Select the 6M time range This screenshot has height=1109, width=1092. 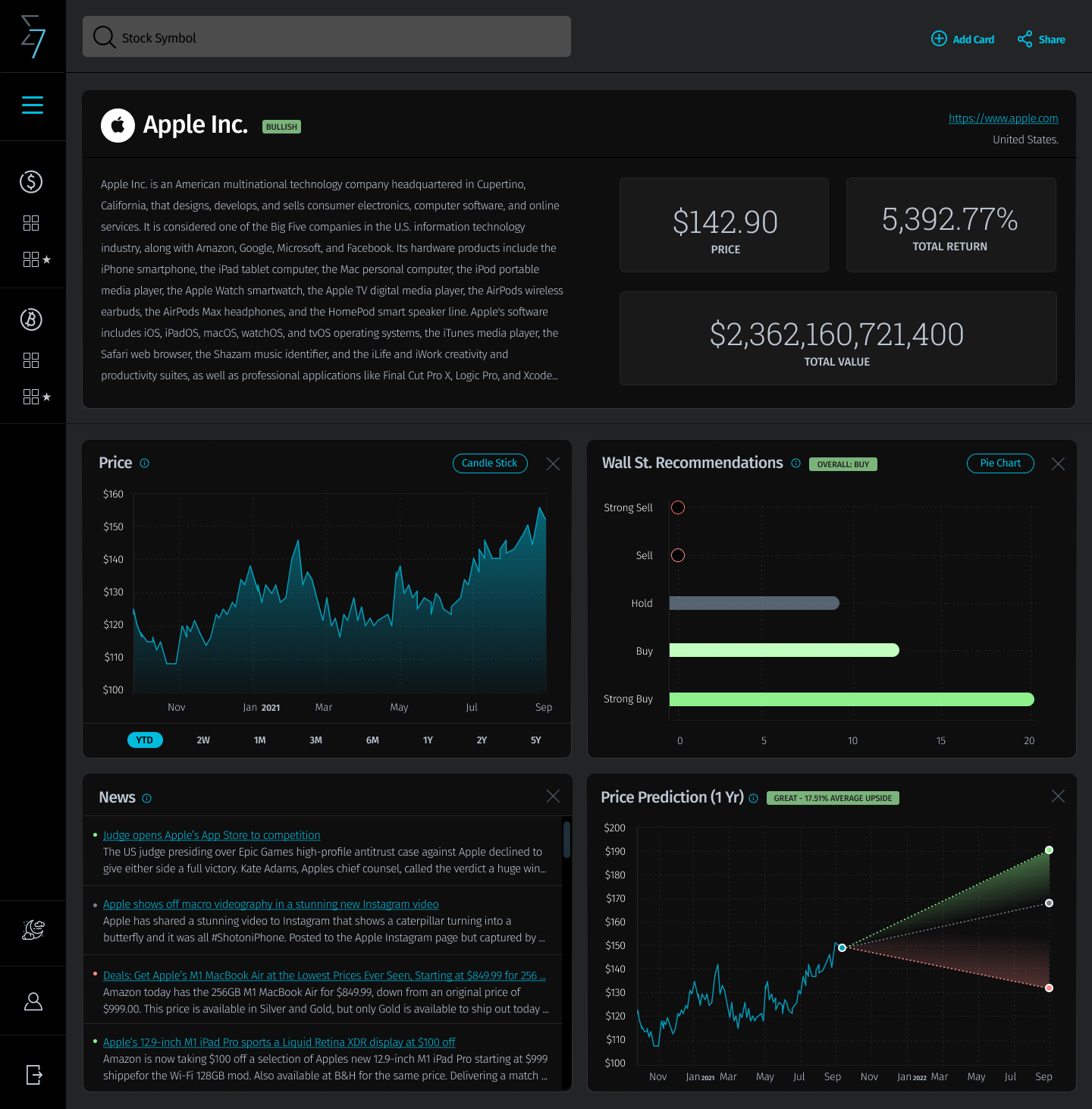[372, 740]
